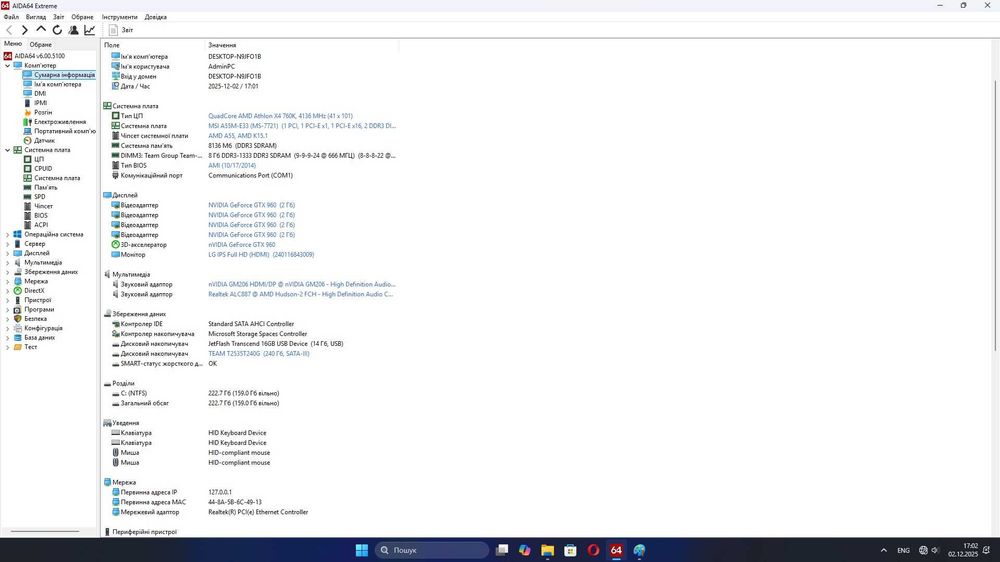Expand the DirectX tree node
1000x562 pixels.
pyautogui.click(x=8, y=291)
